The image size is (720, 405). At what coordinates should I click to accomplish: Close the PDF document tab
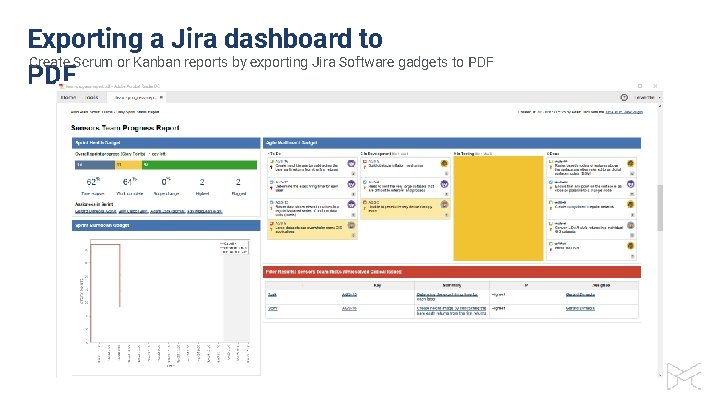click(161, 97)
